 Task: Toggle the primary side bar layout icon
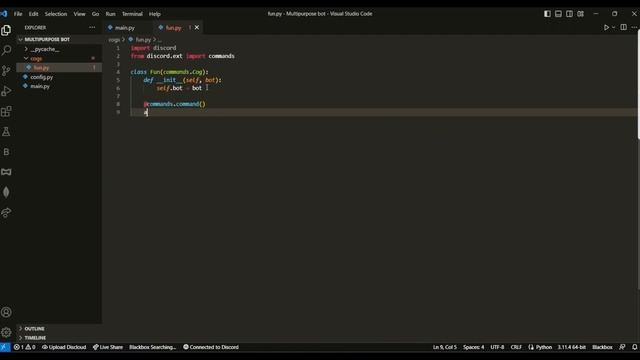pos(547,13)
